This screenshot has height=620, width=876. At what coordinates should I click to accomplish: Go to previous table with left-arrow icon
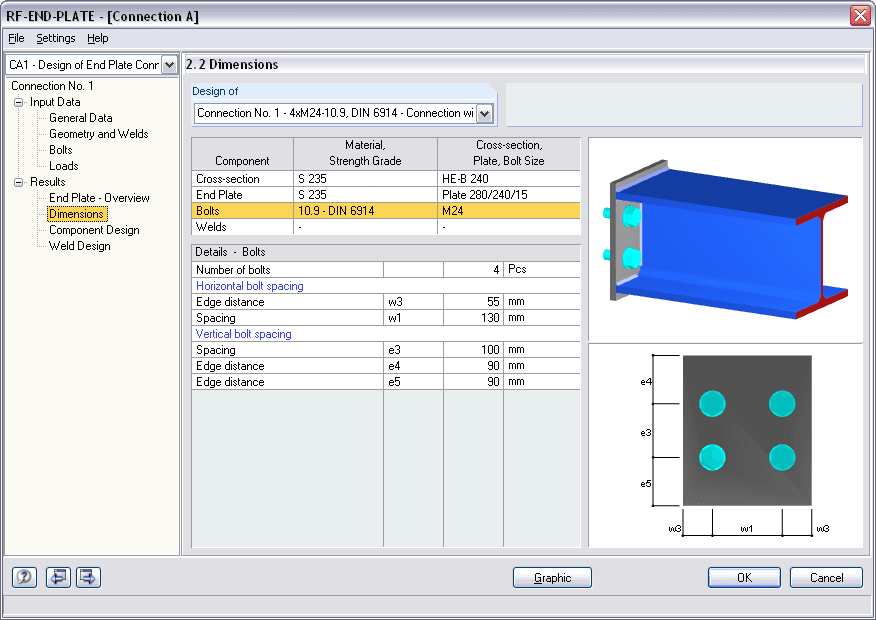click(x=58, y=577)
